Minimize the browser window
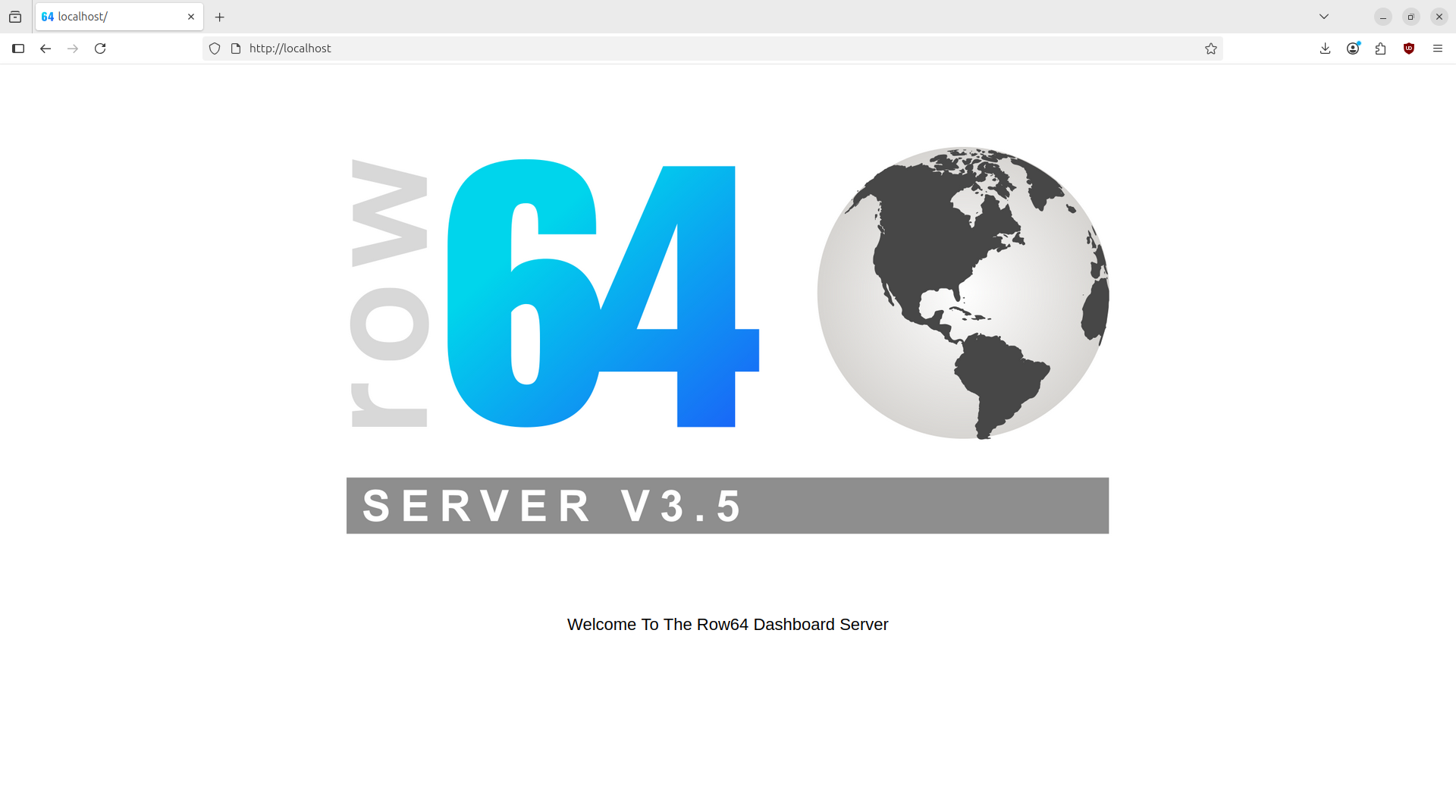1456x812 pixels. click(1383, 17)
